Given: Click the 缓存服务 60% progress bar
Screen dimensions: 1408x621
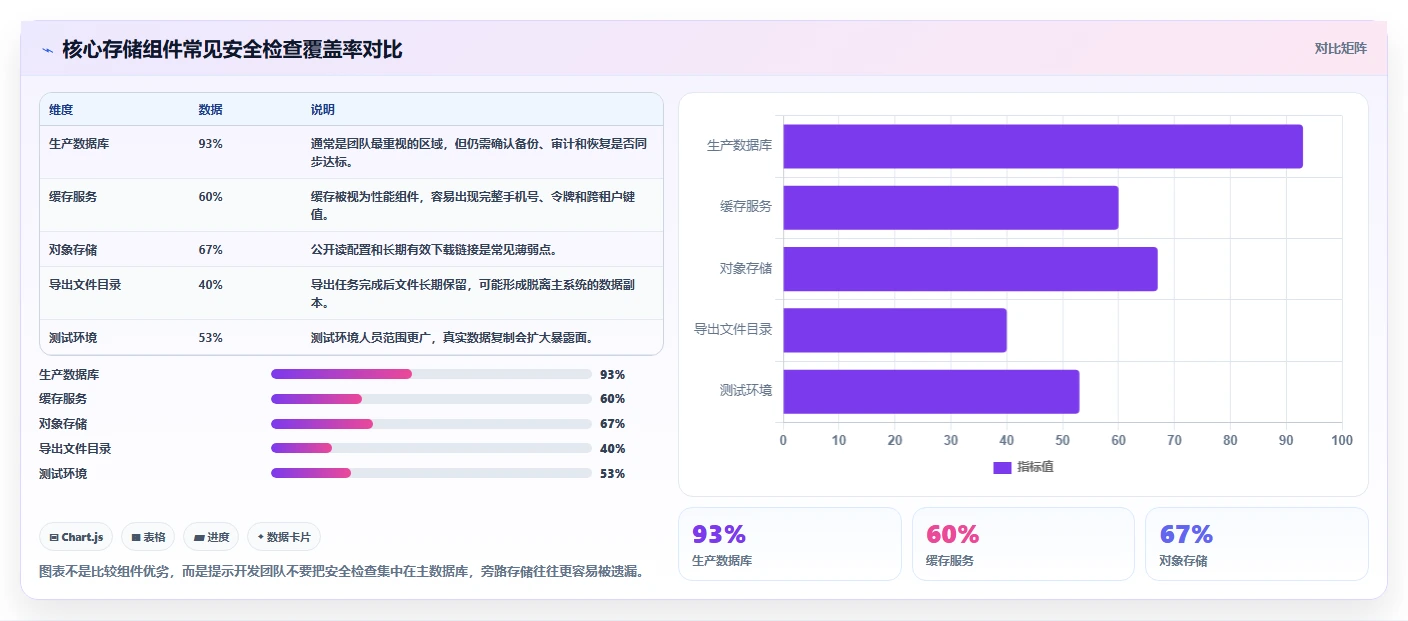Looking at the screenshot, I should pyautogui.click(x=431, y=399).
